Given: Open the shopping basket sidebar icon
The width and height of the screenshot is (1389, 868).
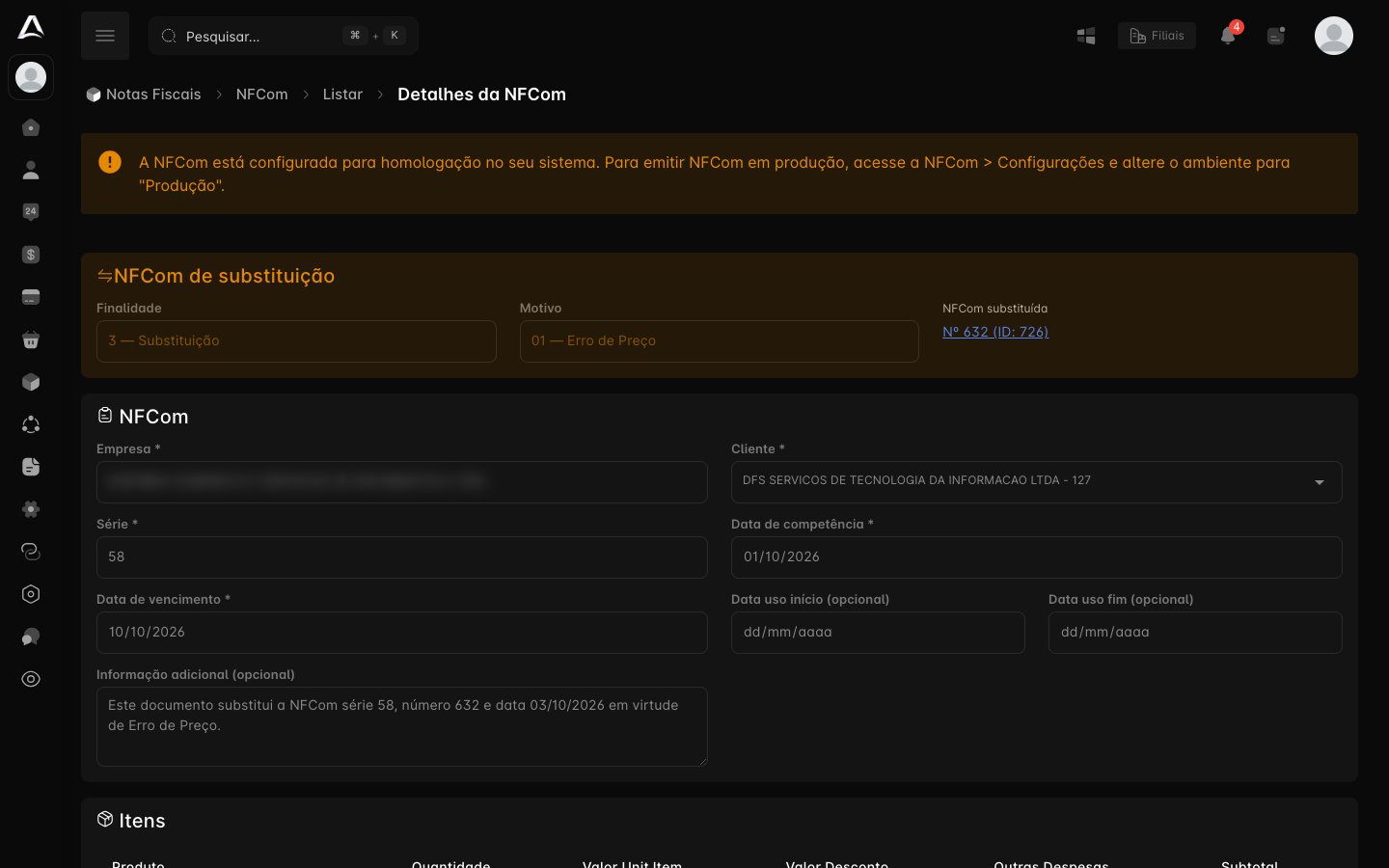Looking at the screenshot, I should tap(31, 339).
